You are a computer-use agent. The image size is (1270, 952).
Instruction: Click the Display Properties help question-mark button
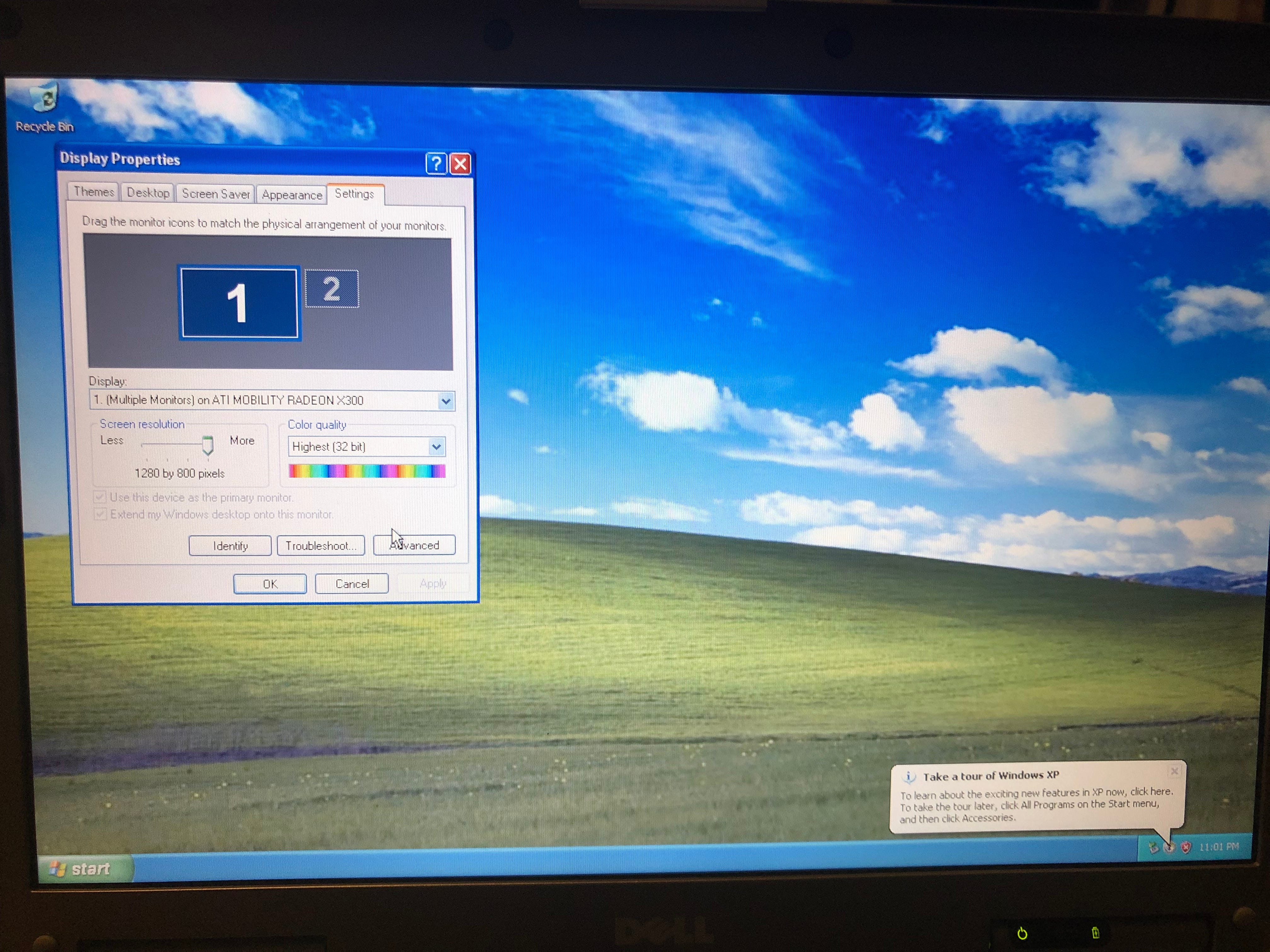(x=436, y=164)
